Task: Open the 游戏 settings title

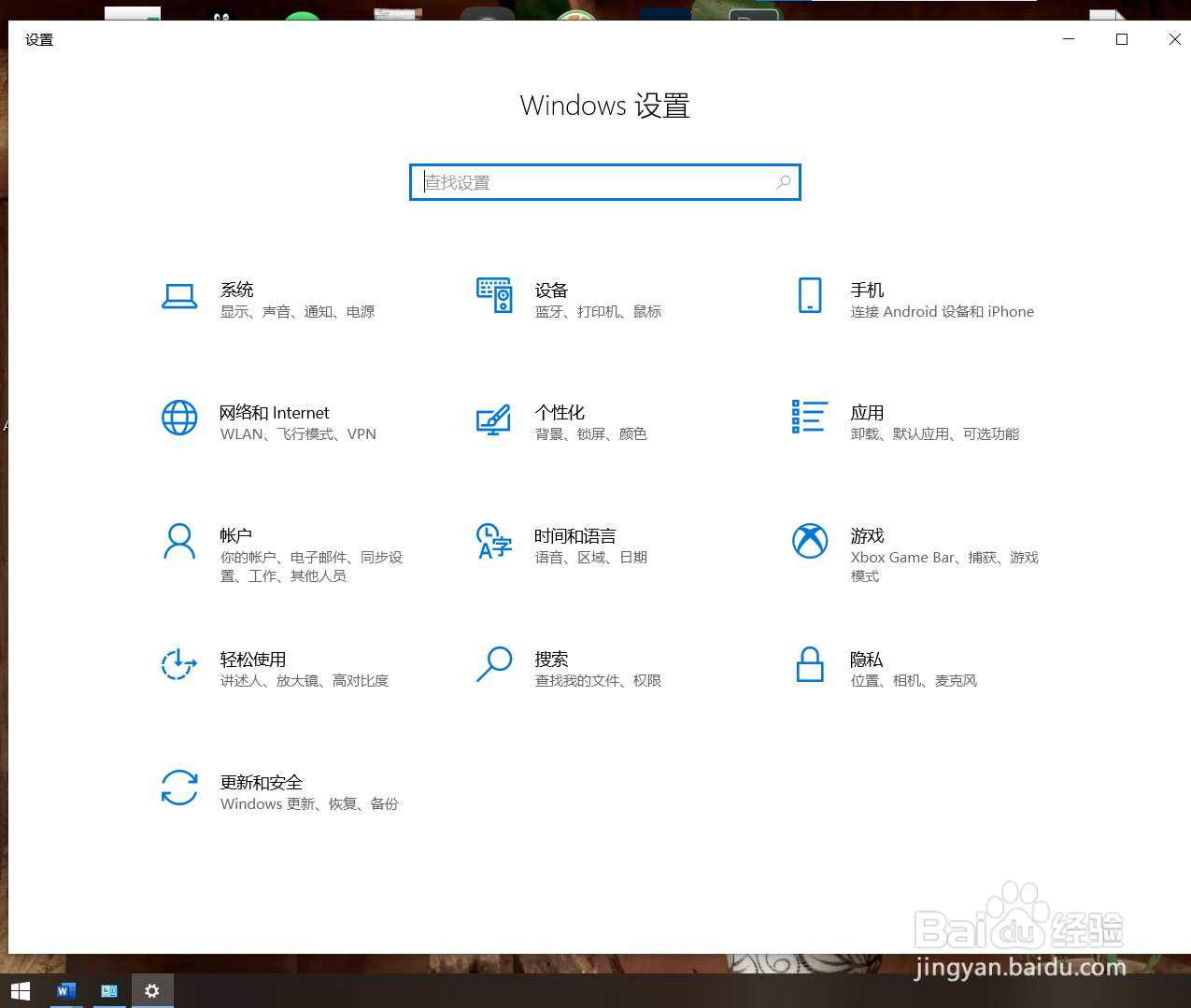Action: click(867, 536)
